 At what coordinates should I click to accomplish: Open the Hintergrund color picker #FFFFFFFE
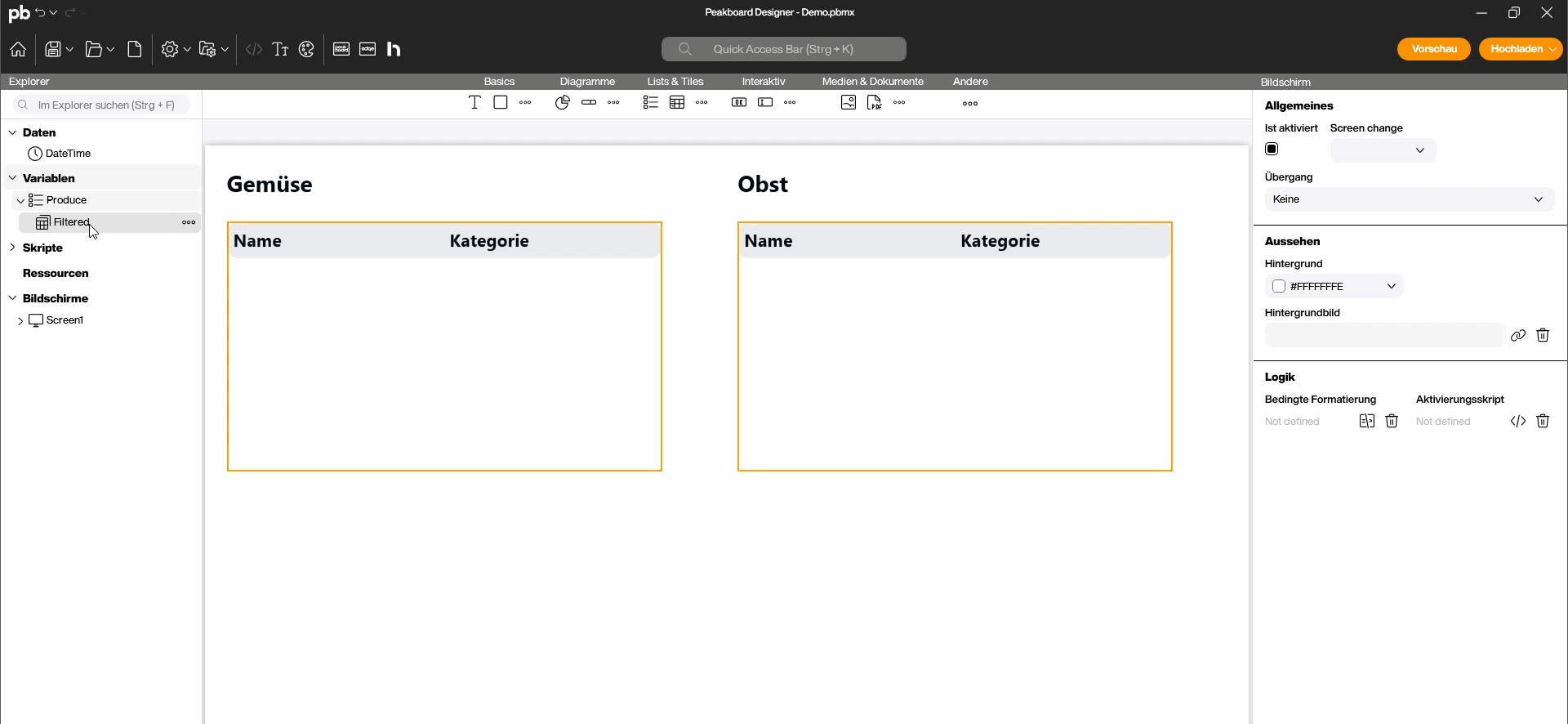[x=1334, y=287]
